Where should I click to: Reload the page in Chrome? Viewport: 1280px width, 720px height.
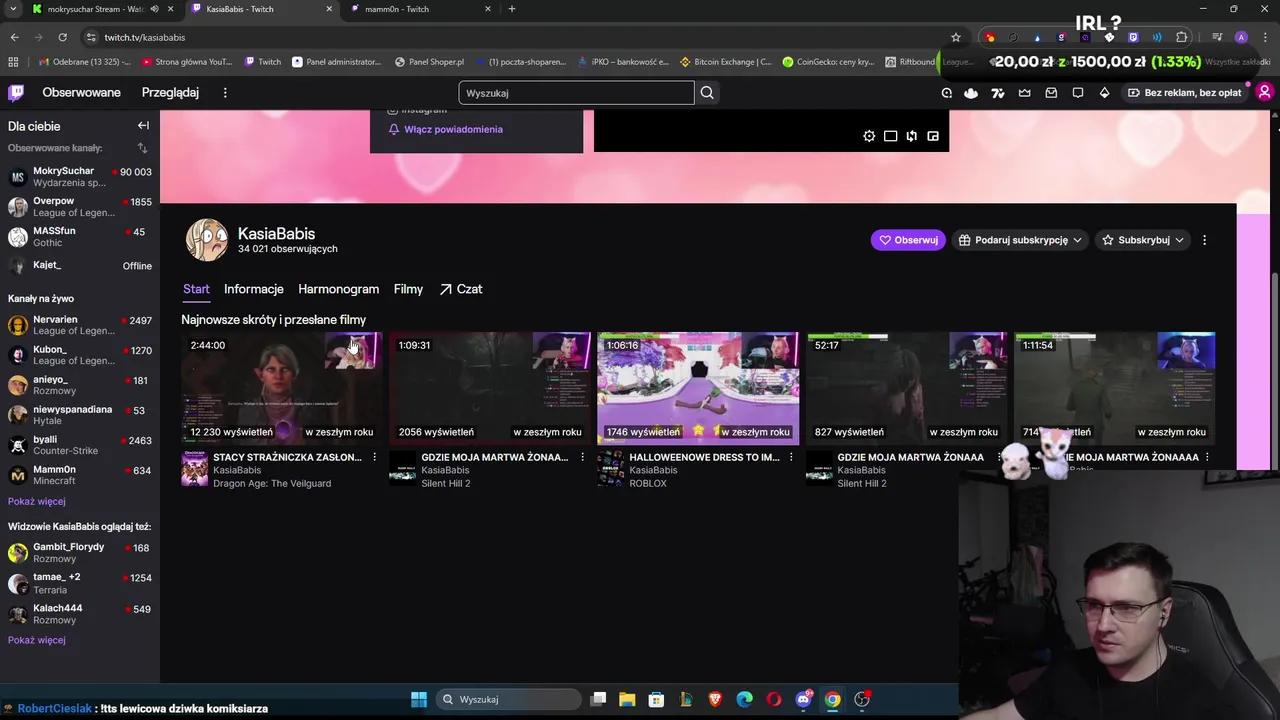(62, 37)
